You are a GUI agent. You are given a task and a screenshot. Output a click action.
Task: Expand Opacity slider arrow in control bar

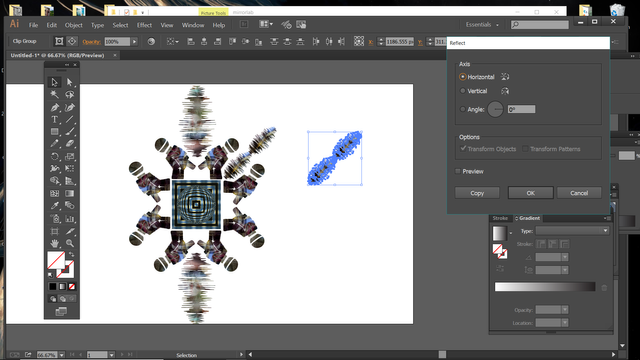134,42
